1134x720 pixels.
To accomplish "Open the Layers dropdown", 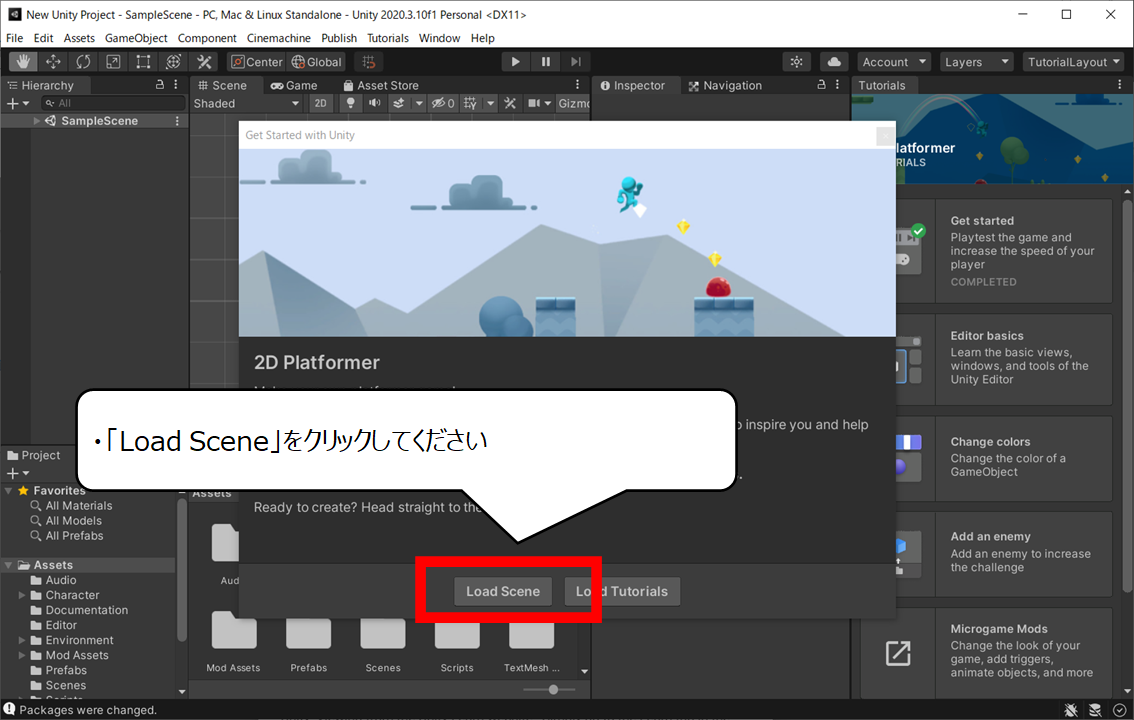I will click(976, 62).
